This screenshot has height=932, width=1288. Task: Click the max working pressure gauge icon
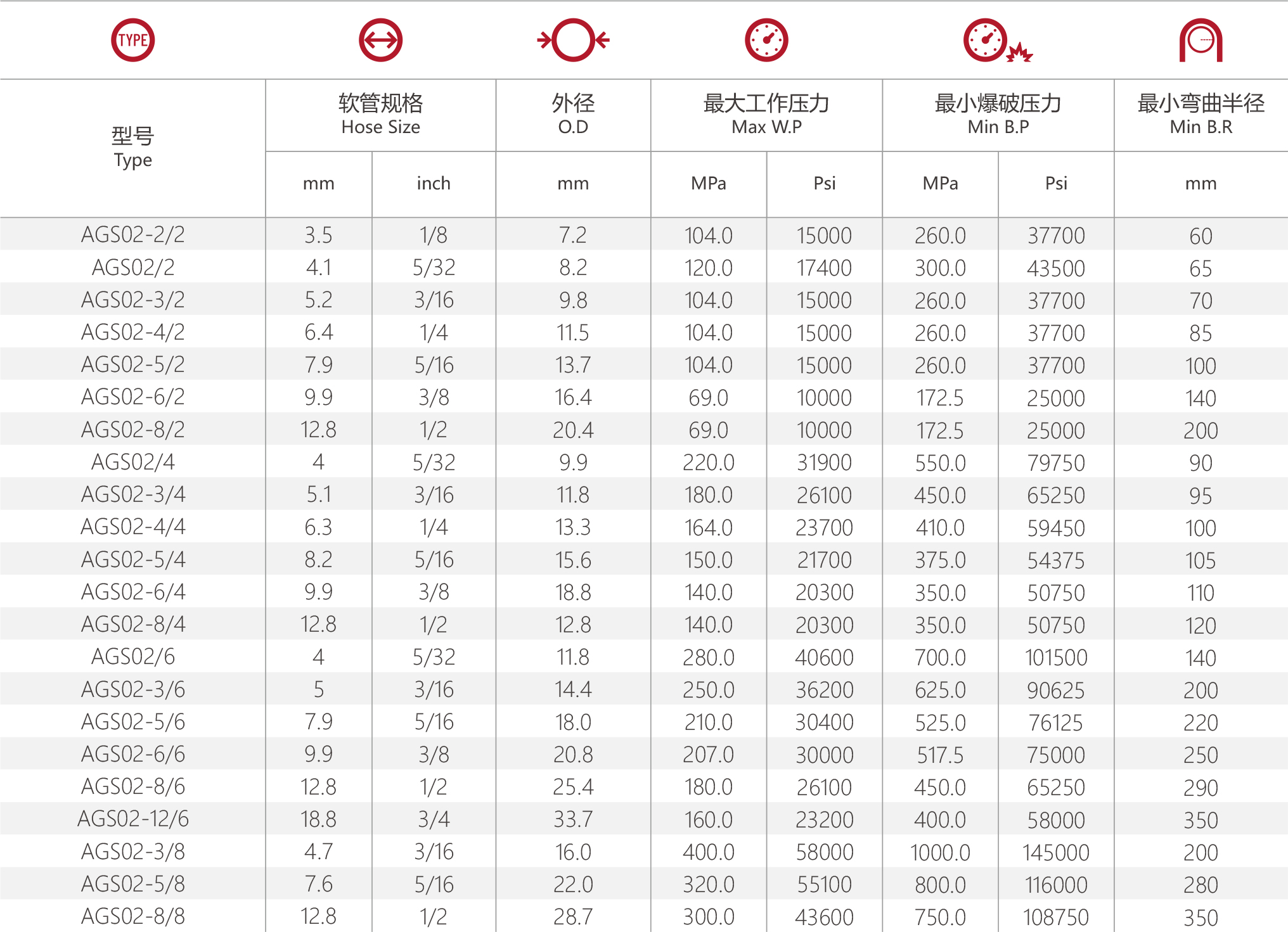click(766, 40)
